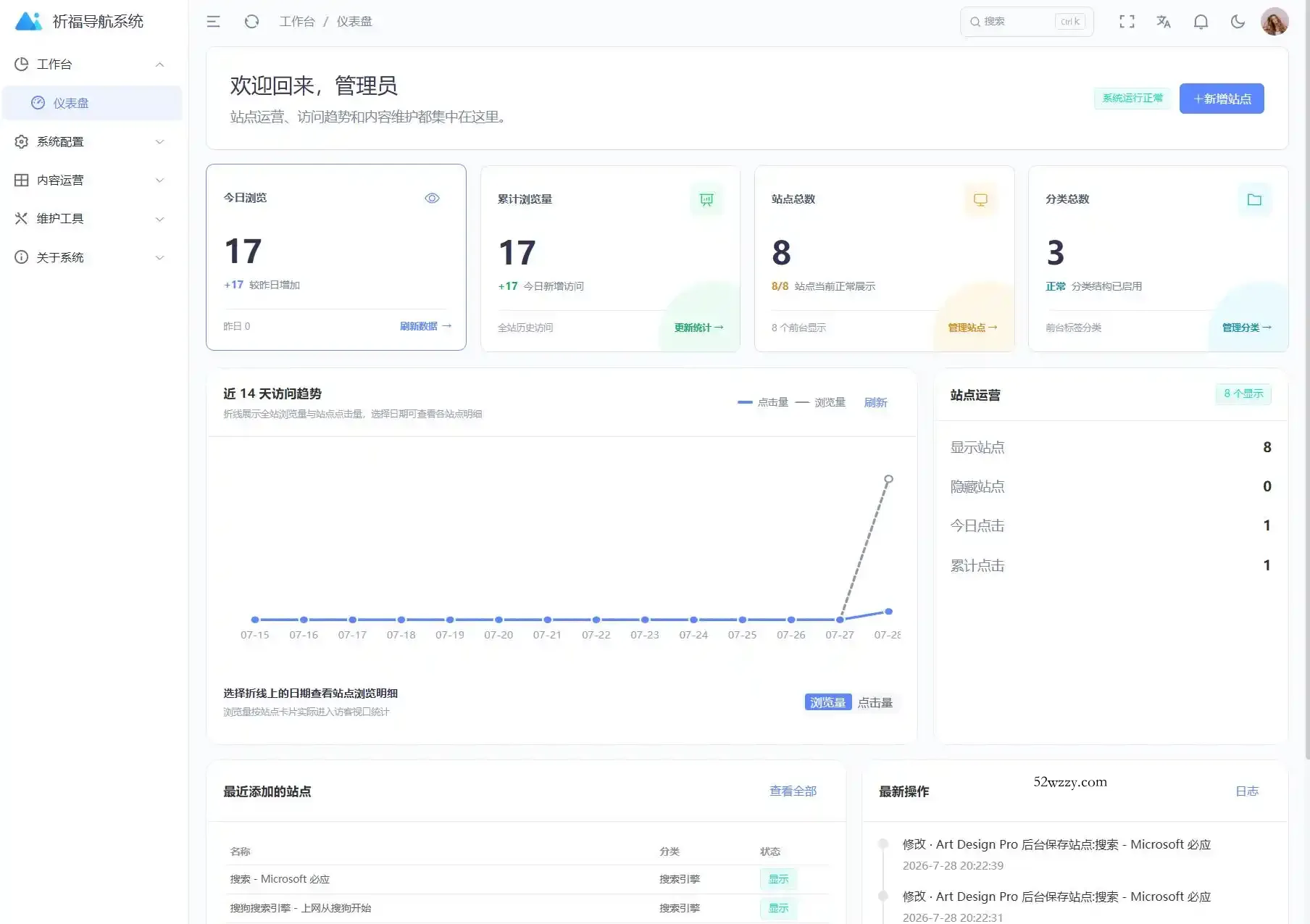The width and height of the screenshot is (1310, 924).
Task: Click the 显示站点 count row
Action: click(1111, 447)
